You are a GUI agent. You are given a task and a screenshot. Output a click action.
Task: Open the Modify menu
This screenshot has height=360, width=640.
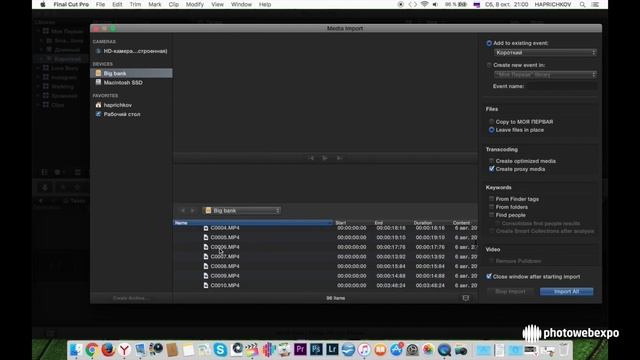(195, 4)
